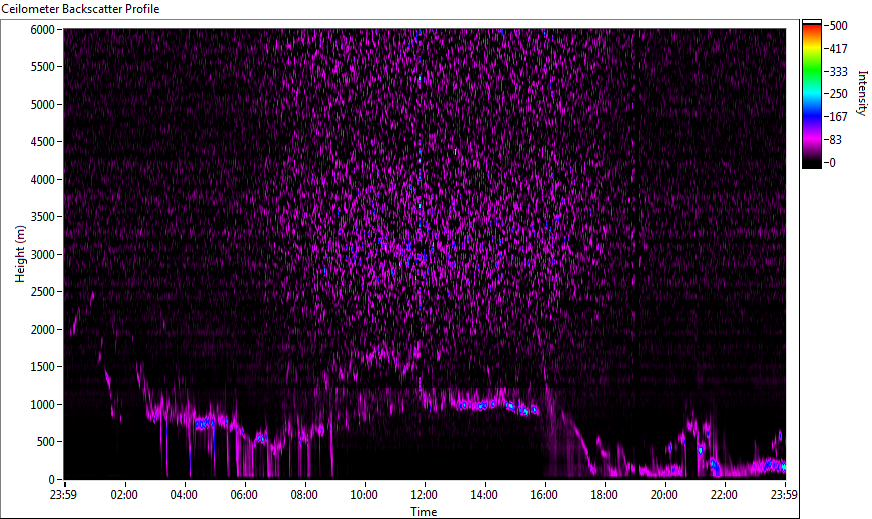This screenshot has width=872, height=519.
Task: Click the 22:00 time axis label
Action: point(724,495)
